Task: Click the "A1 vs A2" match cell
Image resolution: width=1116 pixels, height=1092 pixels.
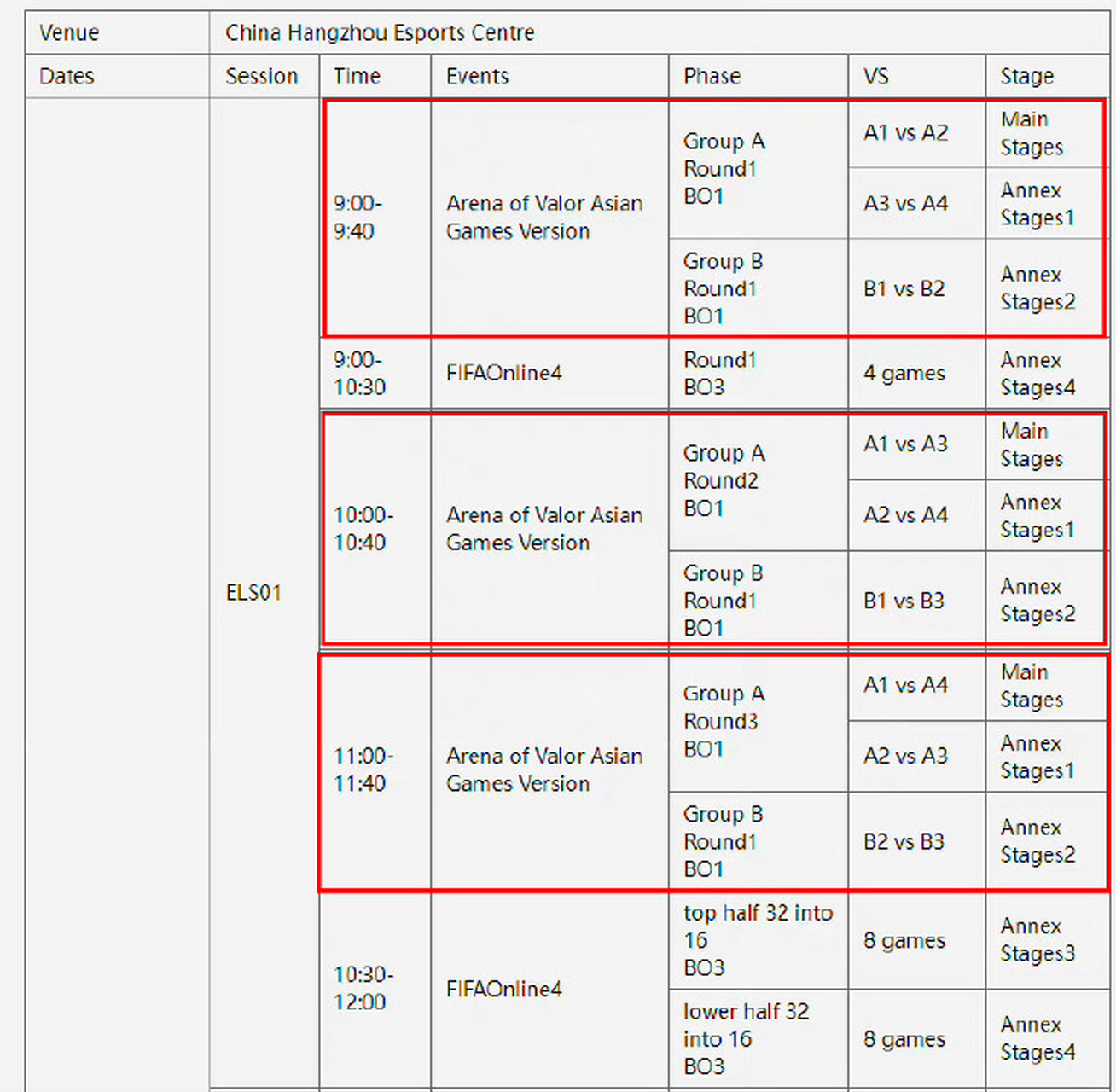Action: pyautogui.click(x=917, y=133)
